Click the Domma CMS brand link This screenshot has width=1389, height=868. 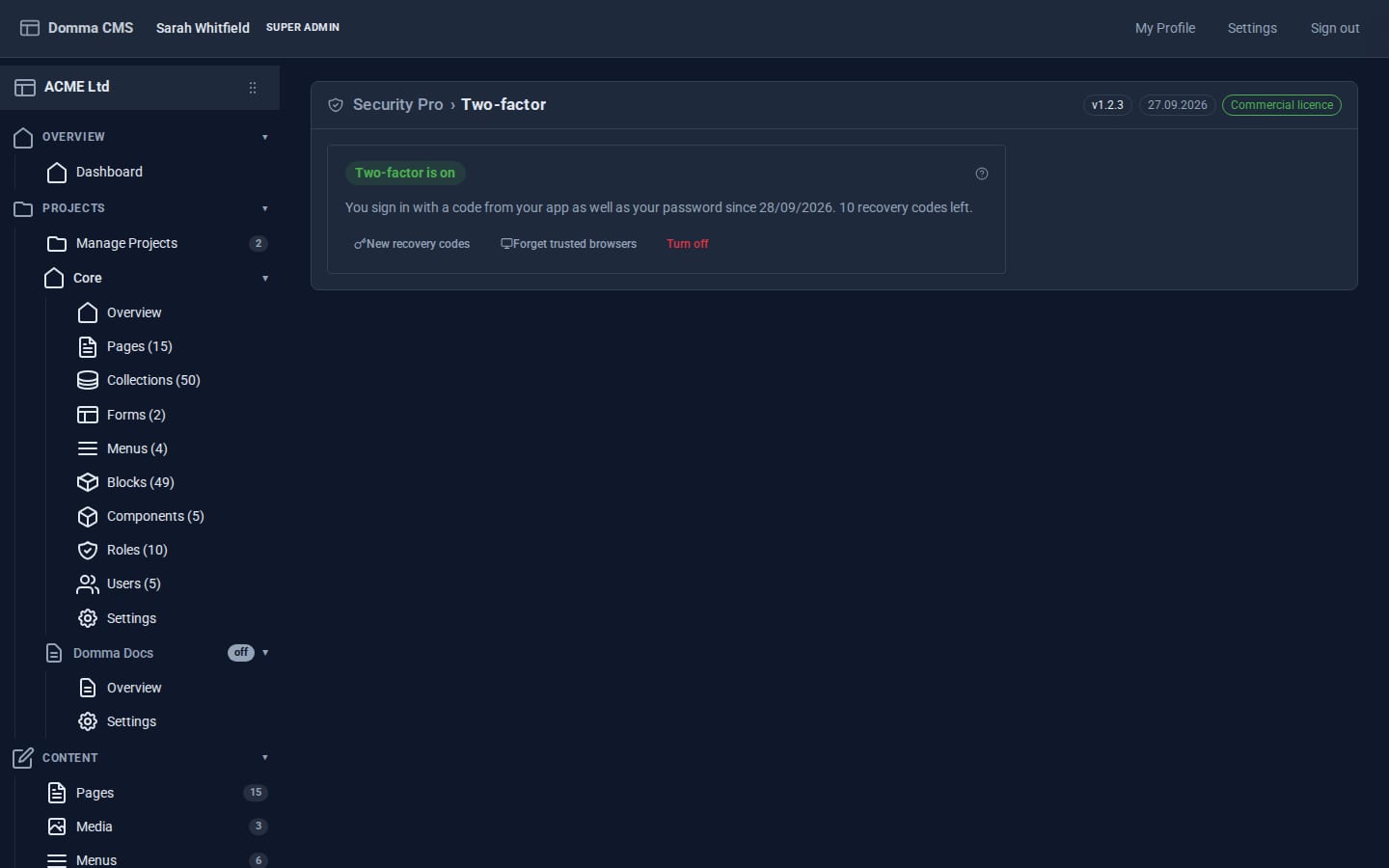tap(91, 28)
